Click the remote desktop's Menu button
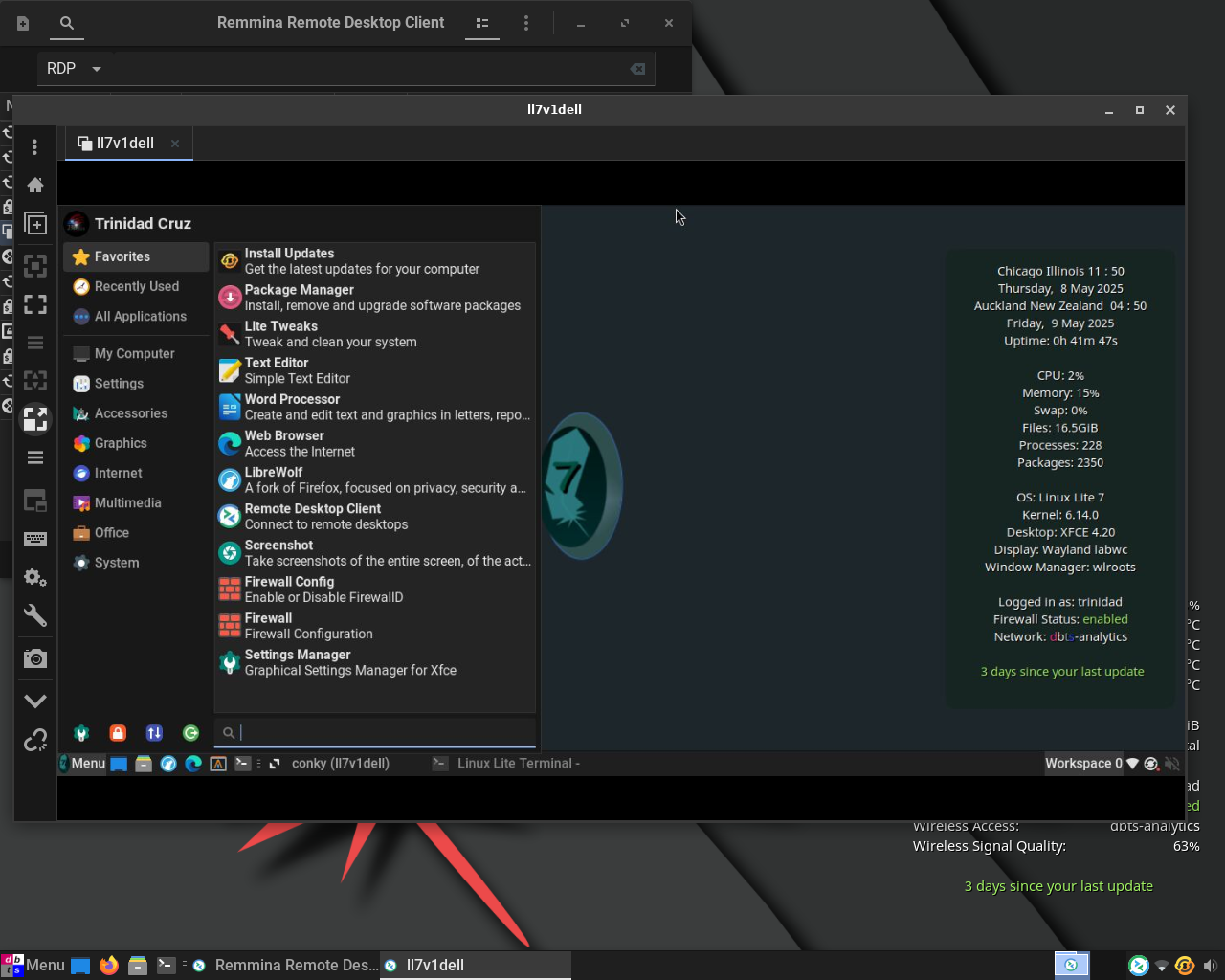This screenshot has height=980, width=1225. click(x=82, y=763)
